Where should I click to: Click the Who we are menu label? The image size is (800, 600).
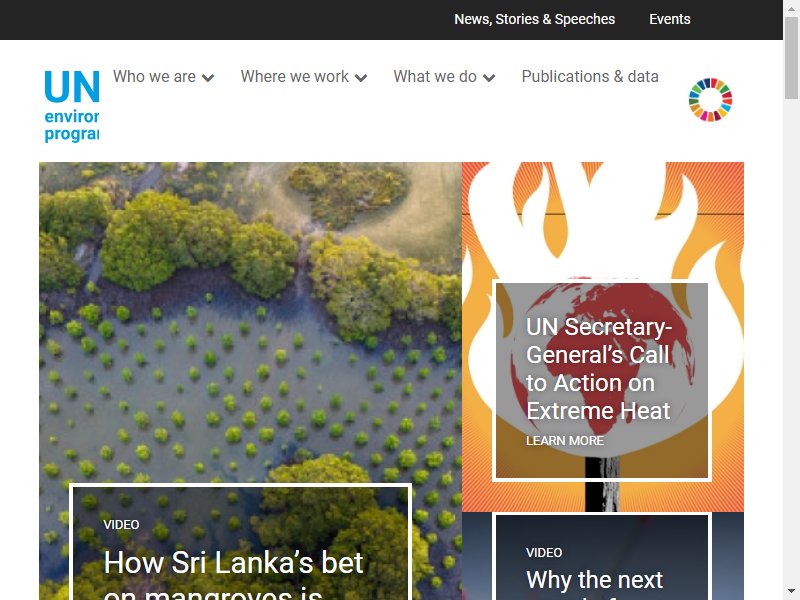tap(154, 77)
